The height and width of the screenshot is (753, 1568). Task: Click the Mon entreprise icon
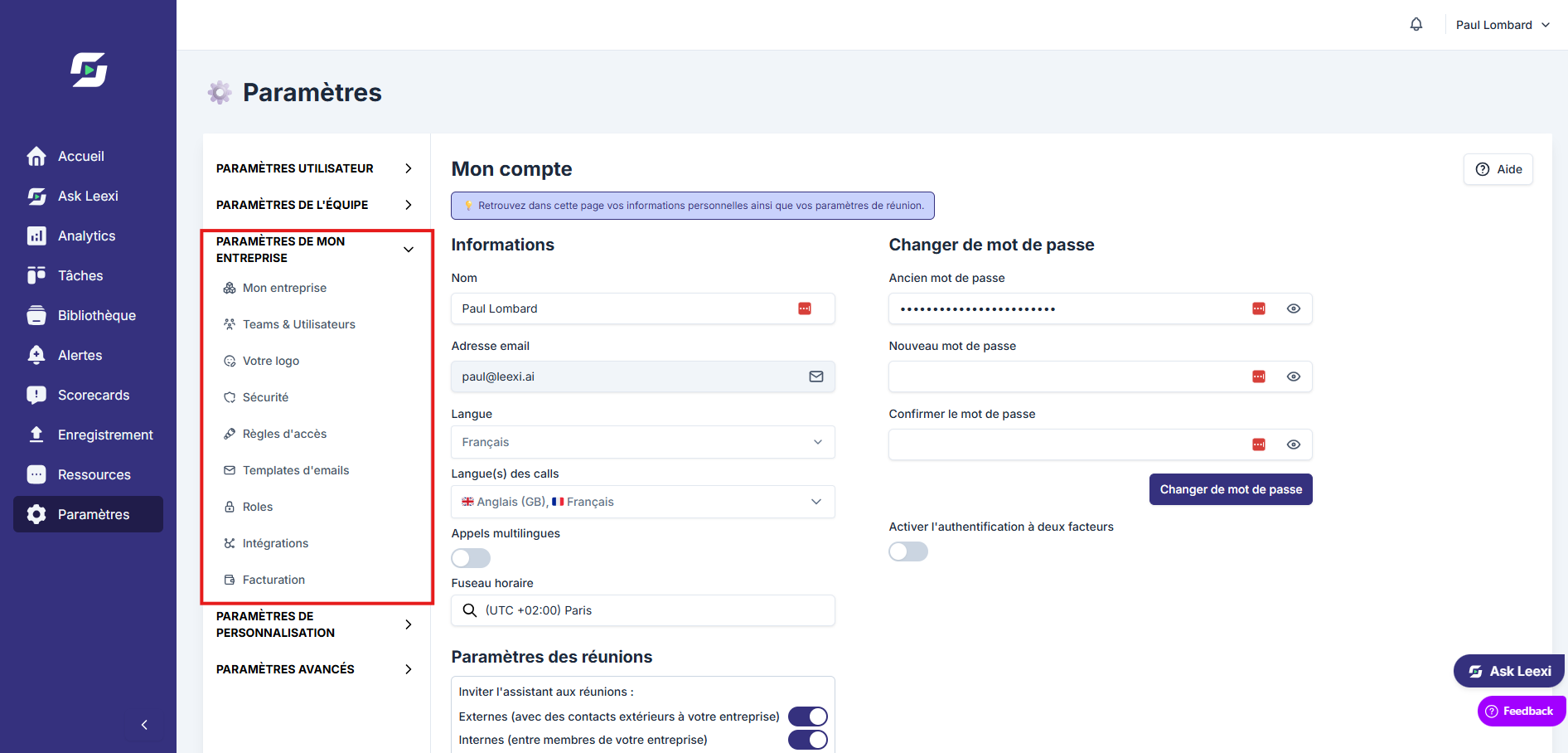pyautogui.click(x=230, y=288)
